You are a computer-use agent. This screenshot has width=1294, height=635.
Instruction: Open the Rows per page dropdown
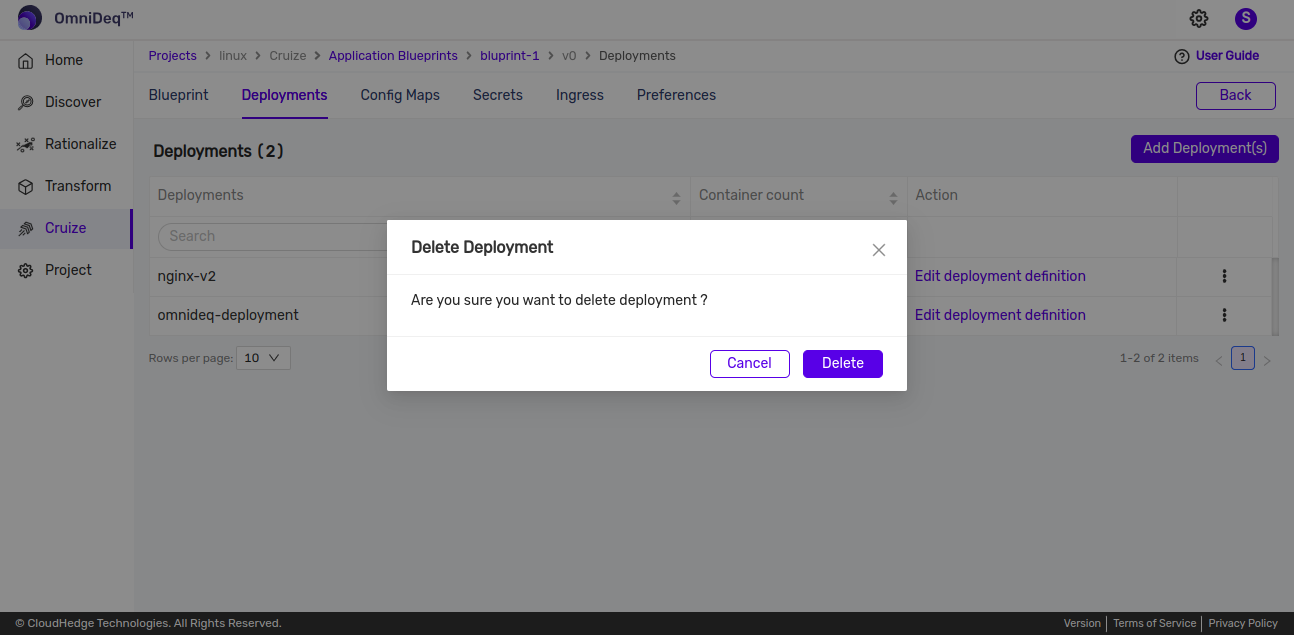coord(263,357)
